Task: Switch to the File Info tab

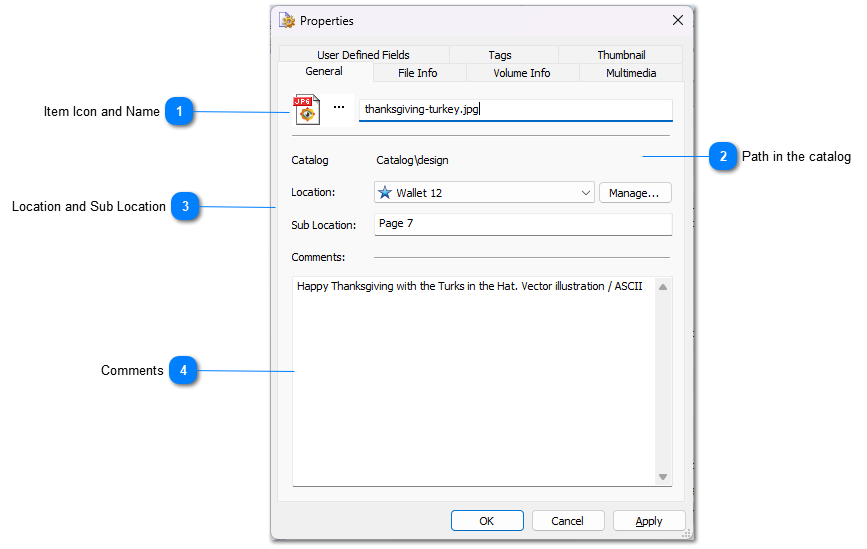Action: click(417, 73)
